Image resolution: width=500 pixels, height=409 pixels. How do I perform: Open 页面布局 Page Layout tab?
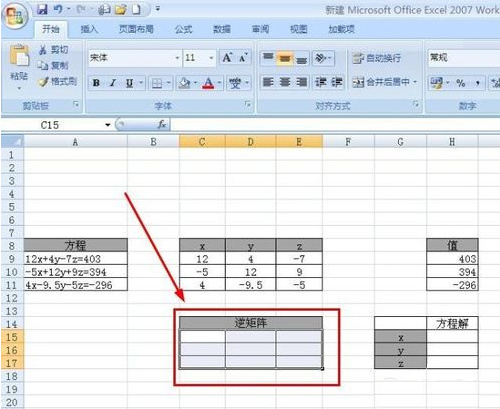point(136,29)
